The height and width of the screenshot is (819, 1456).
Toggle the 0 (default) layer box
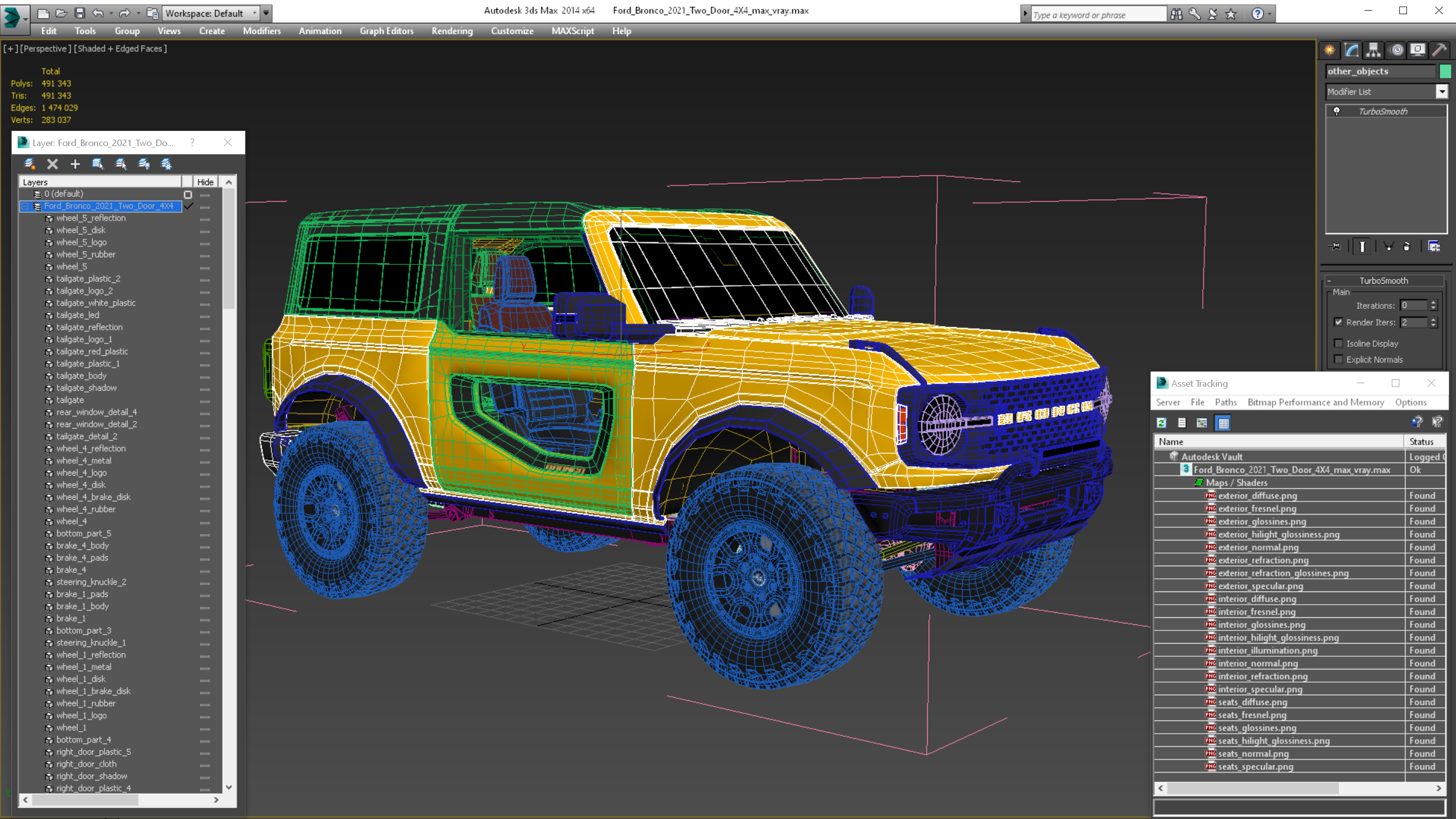[x=188, y=194]
